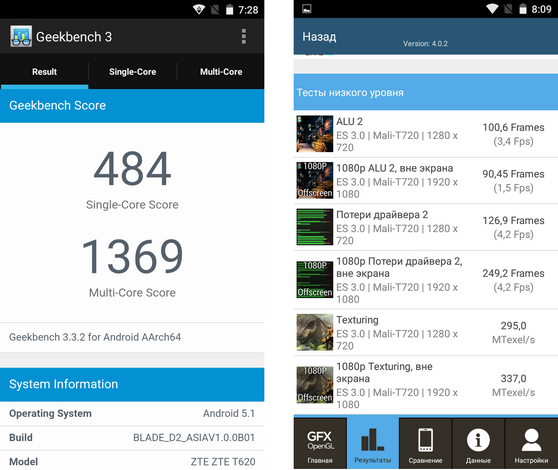This screenshot has width=558, height=470.
Task: Switch to the Result tab
Action: (44, 72)
